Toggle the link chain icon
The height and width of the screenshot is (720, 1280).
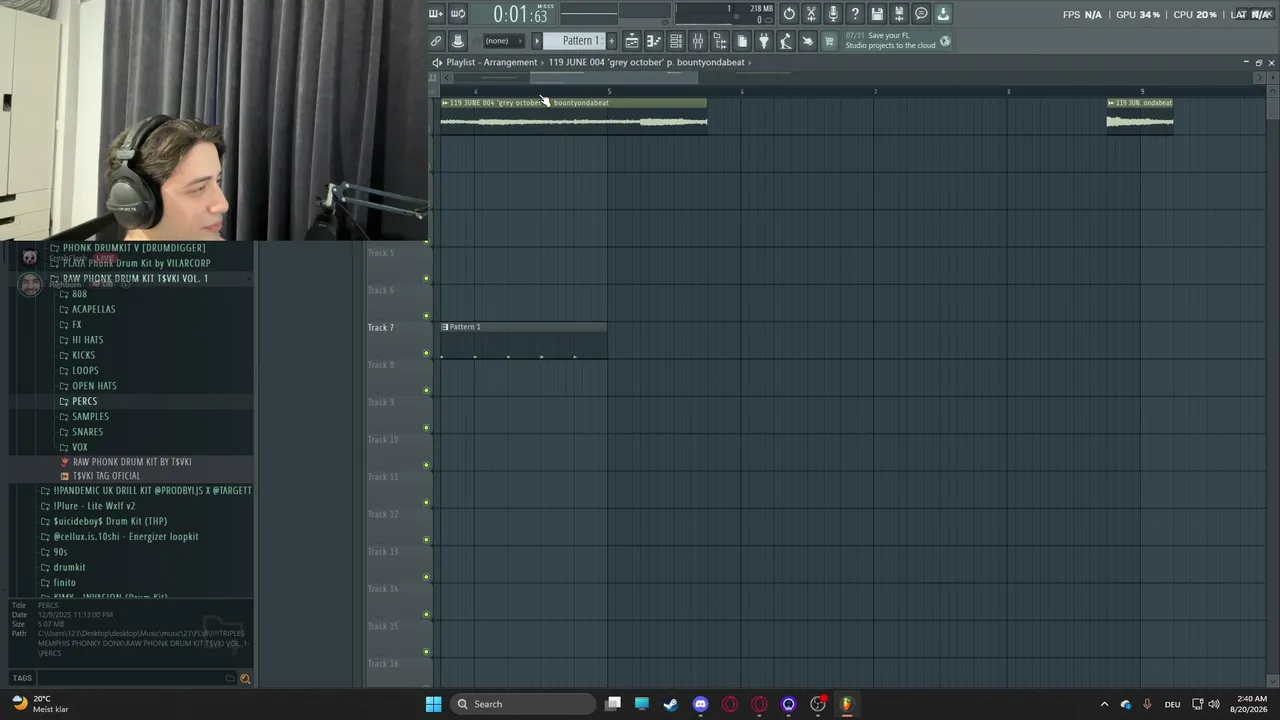point(436,41)
